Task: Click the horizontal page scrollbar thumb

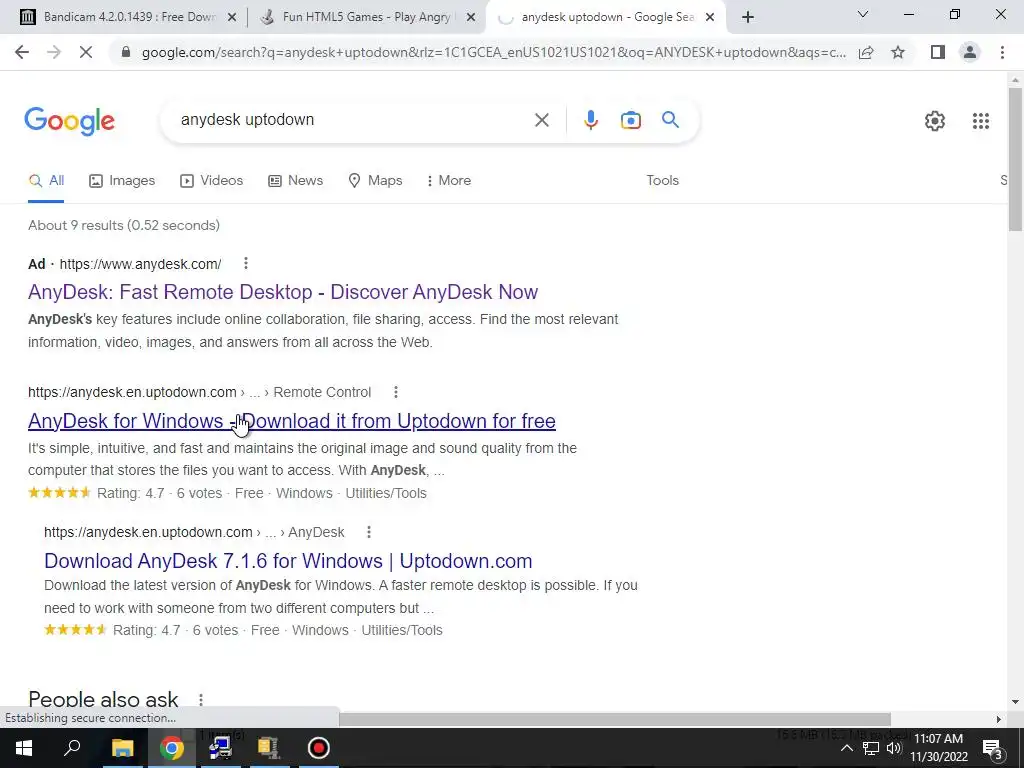Action: coord(615,719)
